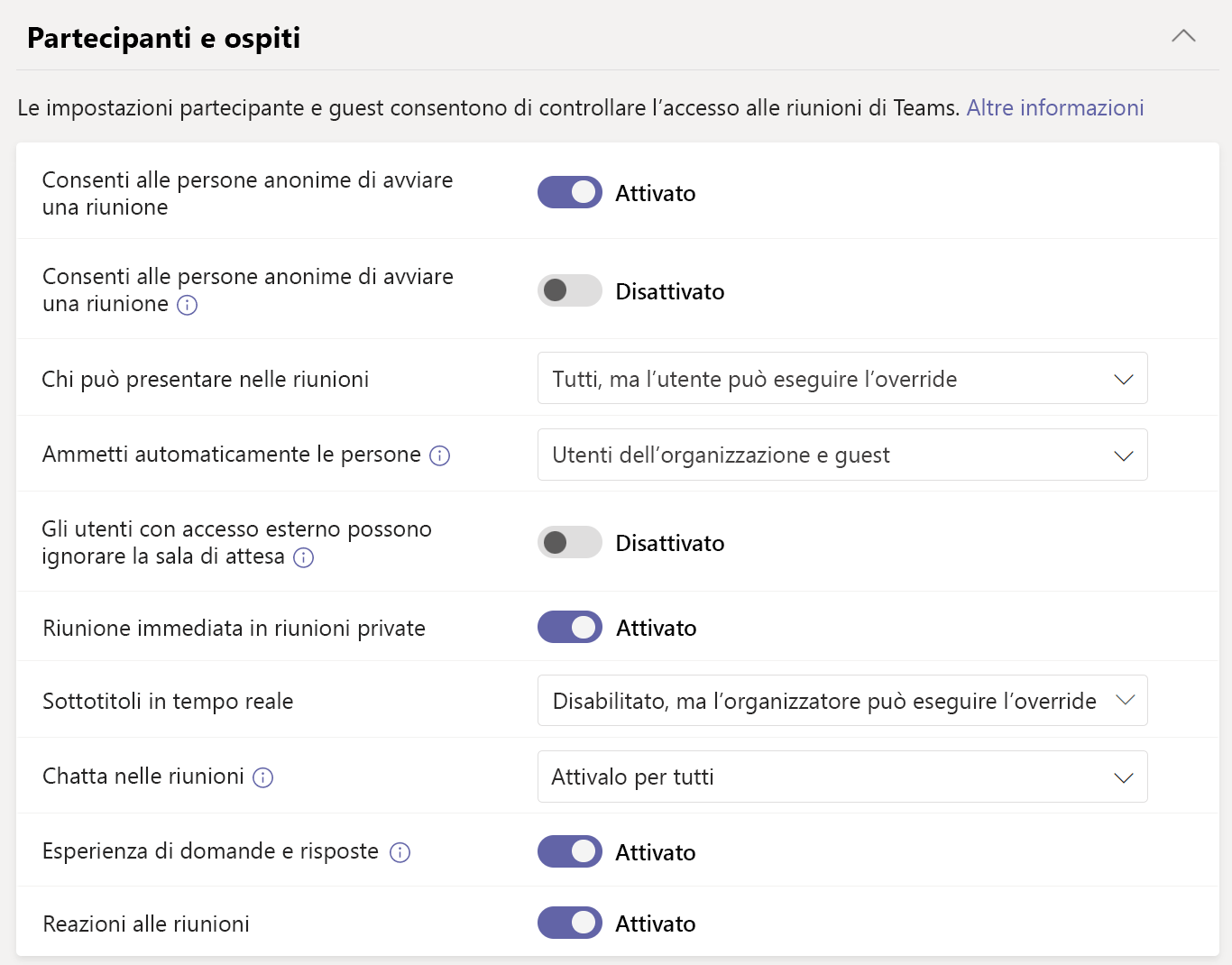
Task: Open the 'Chi può presentare nelle riunioni' dropdown
Action: pyautogui.click(x=842, y=378)
